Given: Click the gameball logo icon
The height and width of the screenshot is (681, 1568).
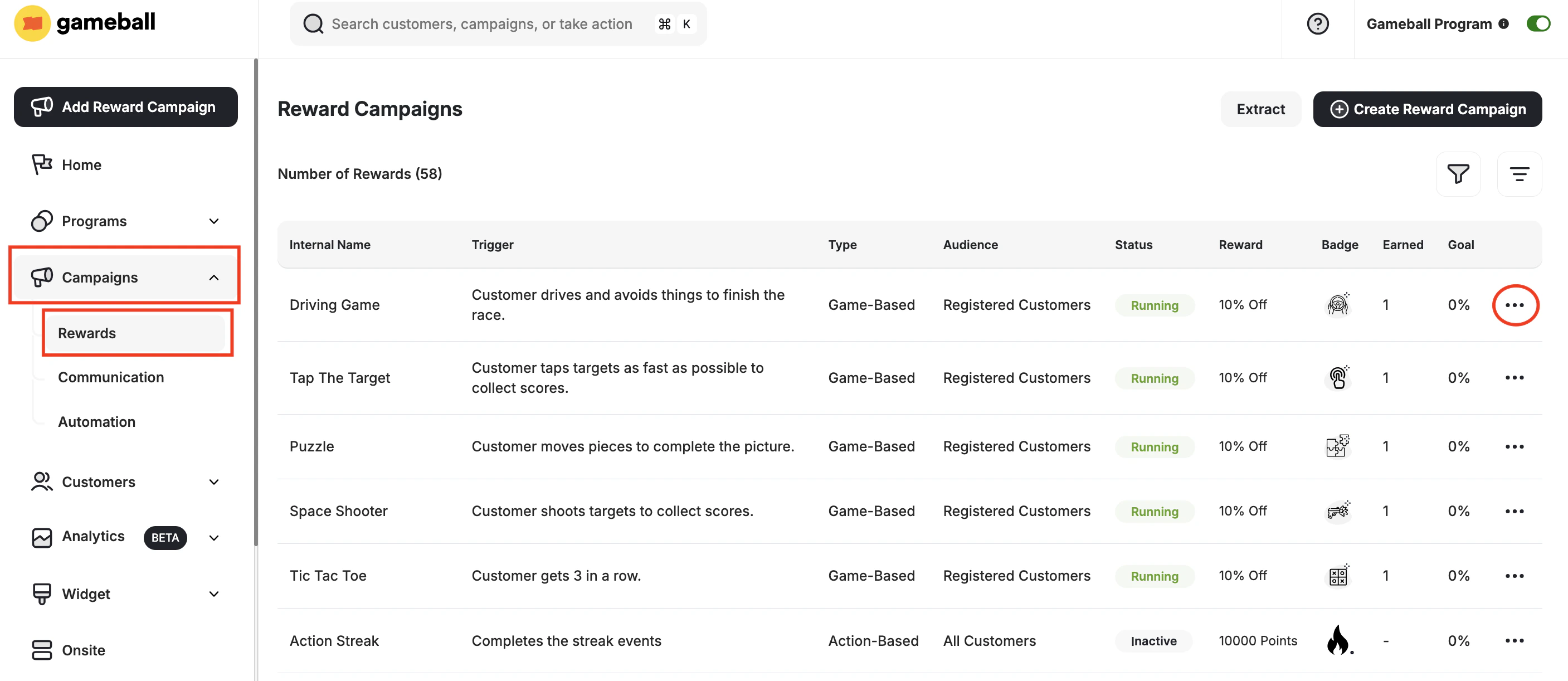Looking at the screenshot, I should 32,22.
